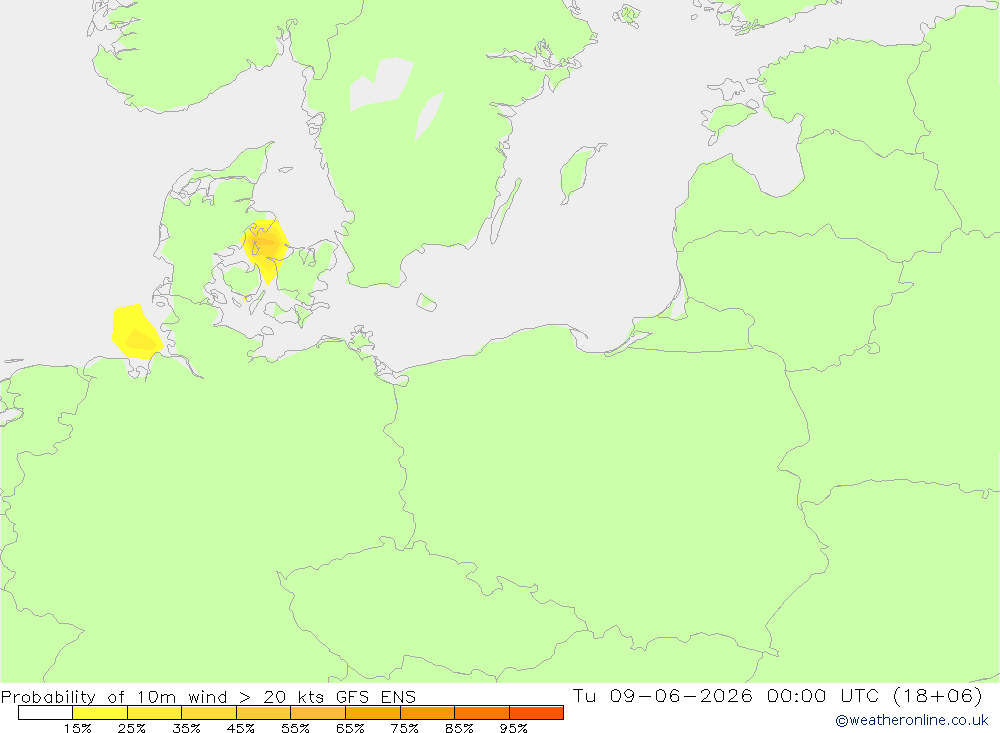
Task: Click the 85% legend label
Action: coord(459,728)
